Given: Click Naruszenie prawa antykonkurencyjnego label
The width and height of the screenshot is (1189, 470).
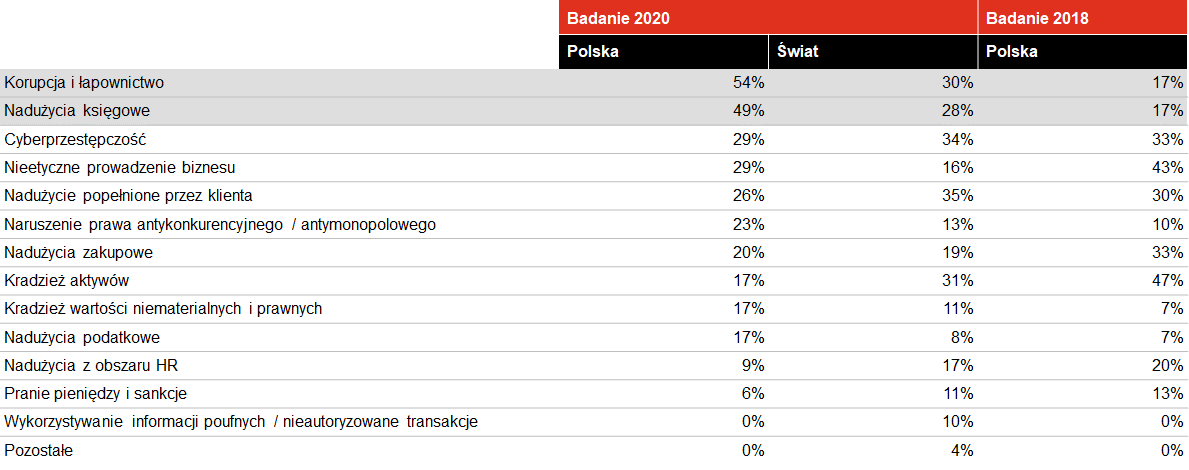Looking at the screenshot, I should coord(220,224).
